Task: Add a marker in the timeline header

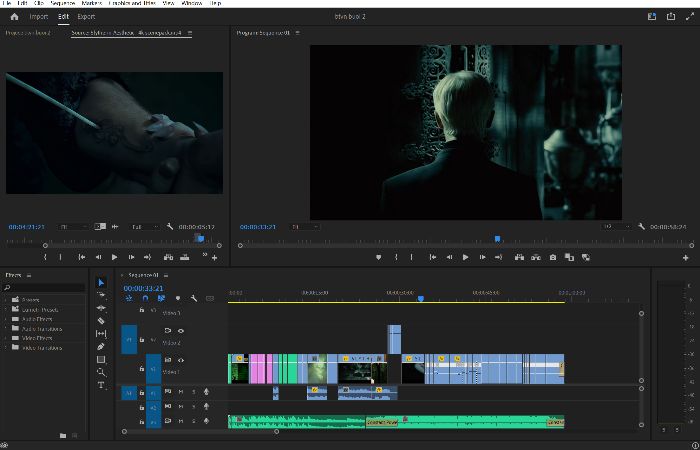Action: pos(178,298)
